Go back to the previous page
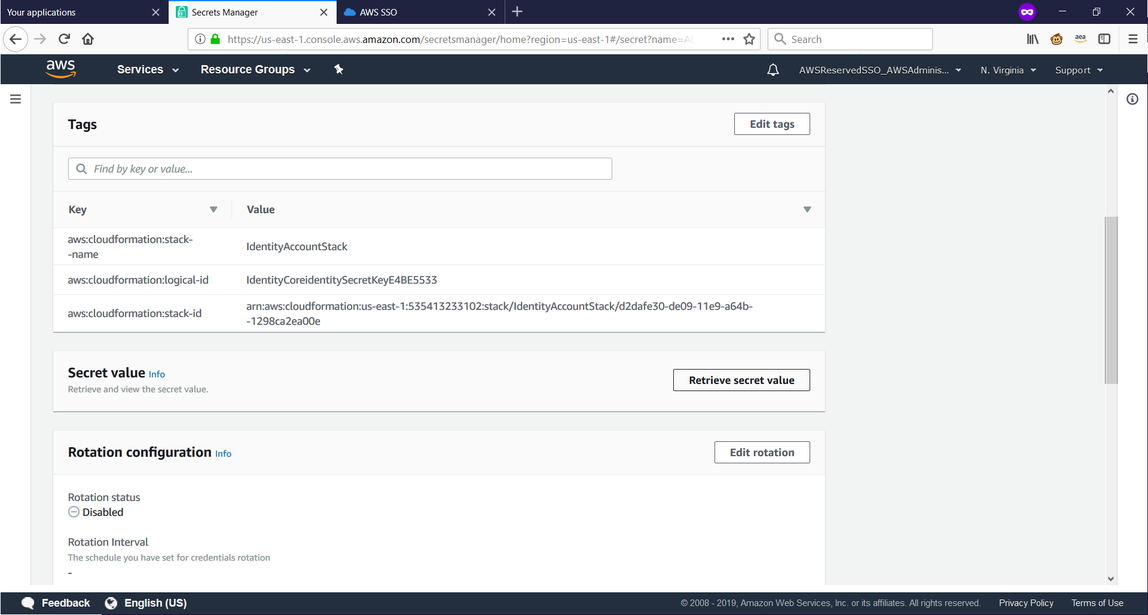 click(x=16, y=39)
